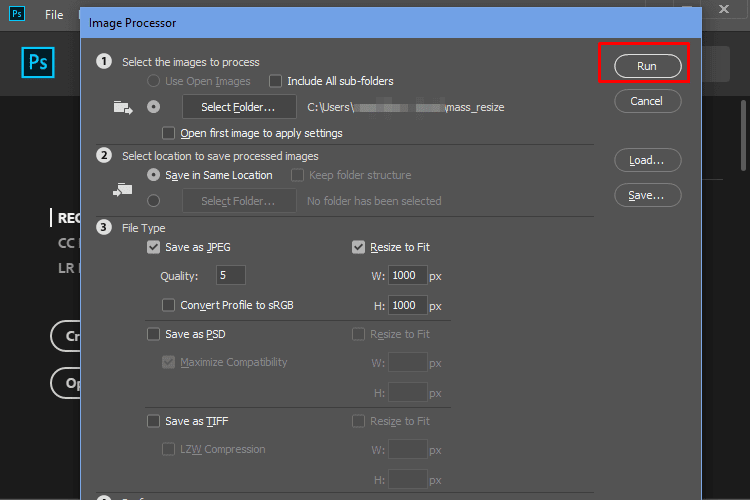Image resolution: width=750 pixels, height=500 pixels.
Task: Click the vertical scrollbar behind the dialog
Action: coord(743,135)
